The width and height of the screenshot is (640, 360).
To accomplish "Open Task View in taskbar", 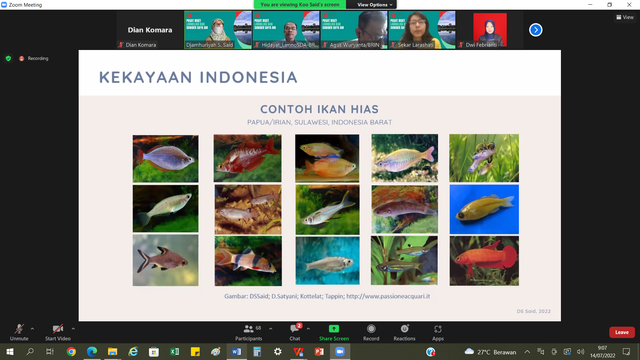I will coord(50,351).
